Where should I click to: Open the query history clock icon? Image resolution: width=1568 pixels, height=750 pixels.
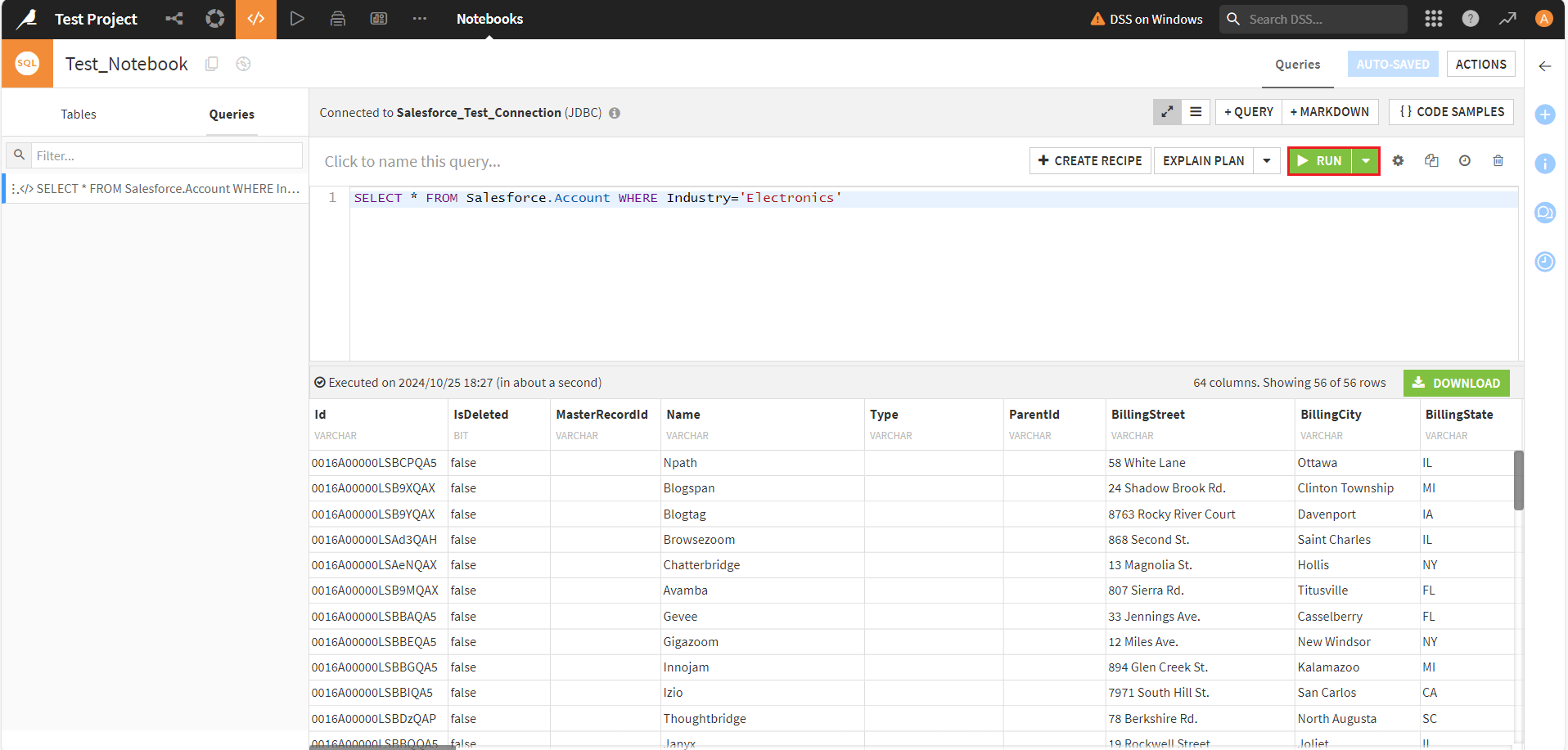(1464, 161)
